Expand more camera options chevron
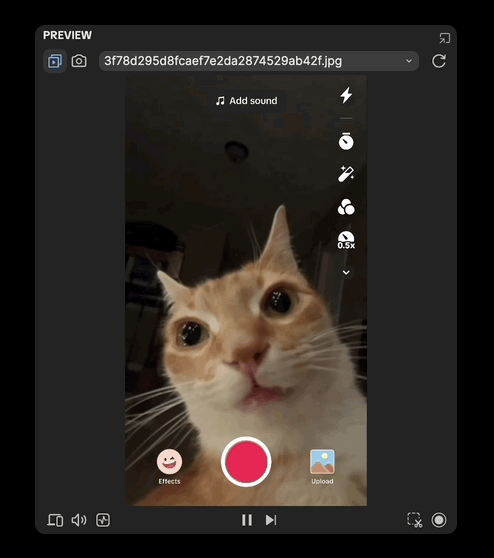This screenshot has height=558, width=494. (346, 273)
